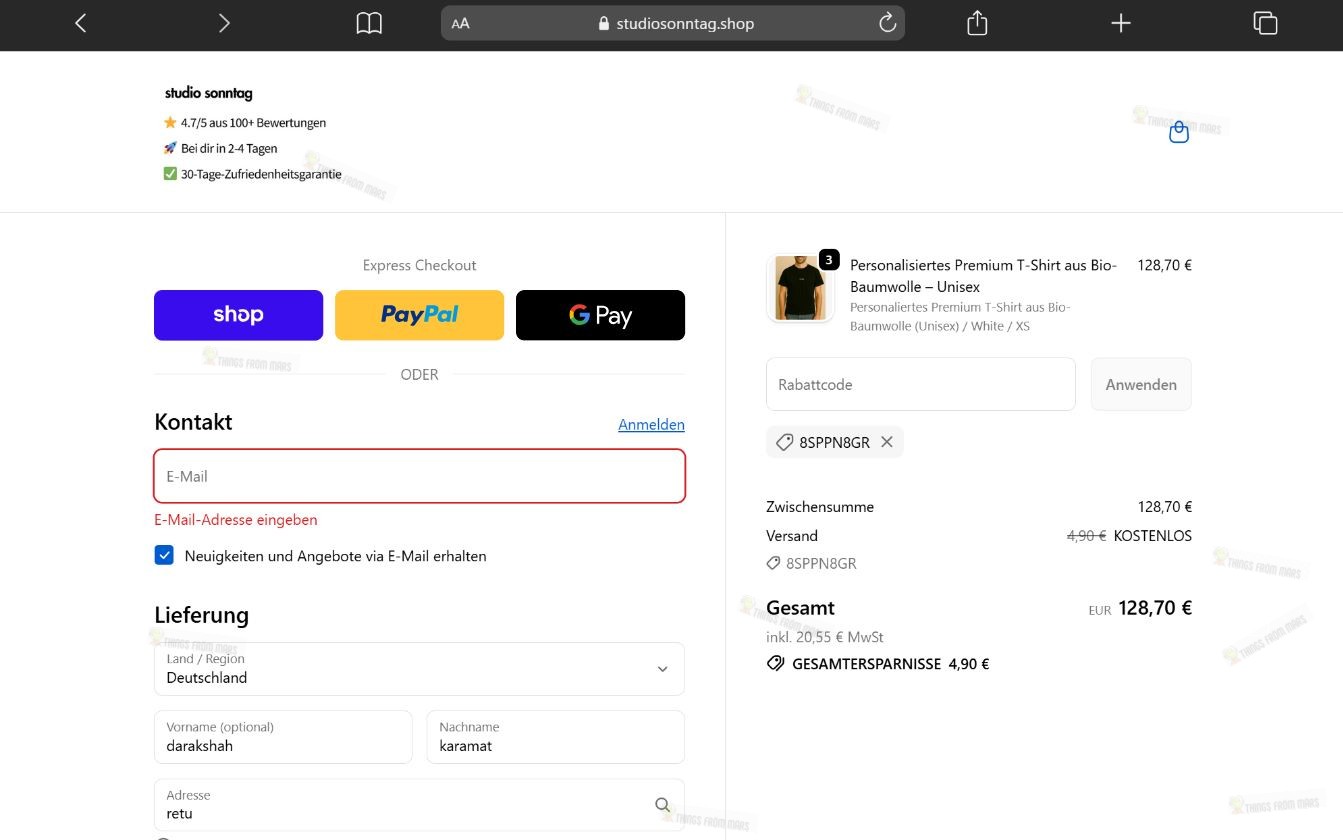Image resolution: width=1343 pixels, height=840 pixels.
Task: Open the Land / Region dropdown
Action: pyautogui.click(x=419, y=669)
